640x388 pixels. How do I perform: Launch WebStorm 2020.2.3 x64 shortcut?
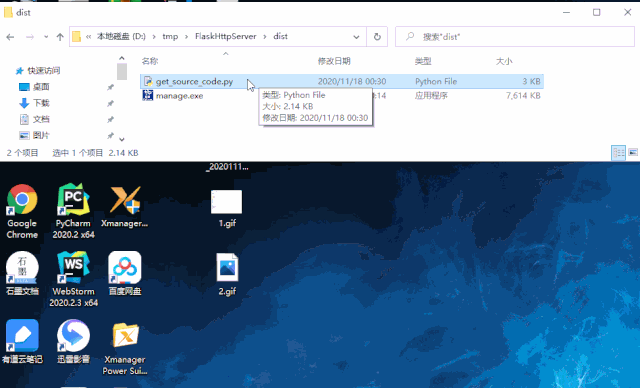pos(73,279)
